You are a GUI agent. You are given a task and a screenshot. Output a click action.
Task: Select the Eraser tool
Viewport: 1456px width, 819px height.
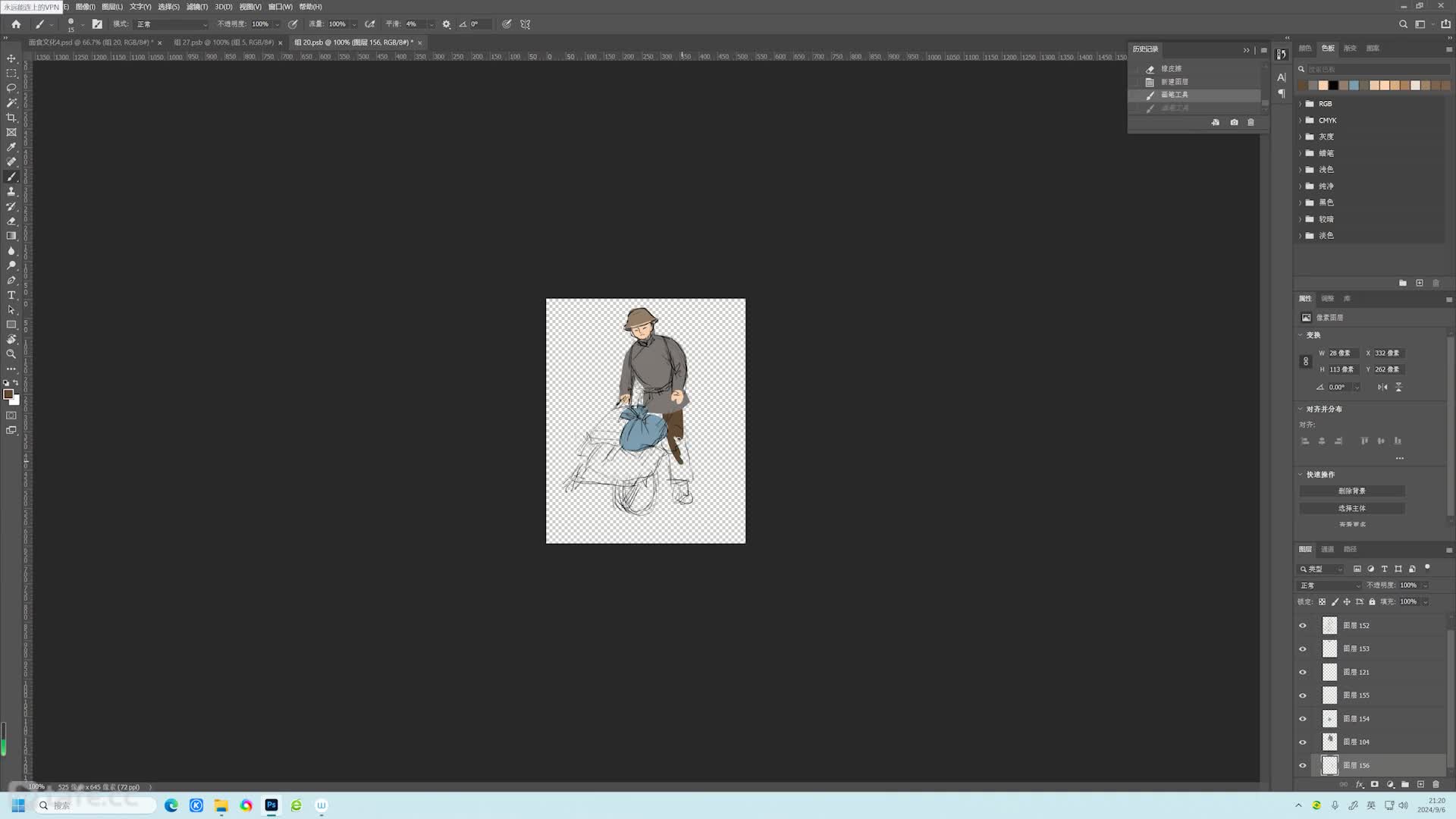(x=11, y=221)
